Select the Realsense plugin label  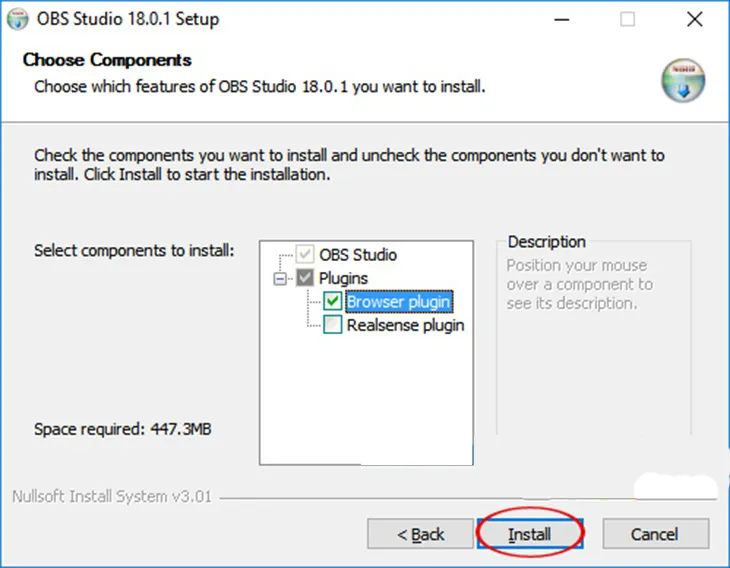(405, 325)
